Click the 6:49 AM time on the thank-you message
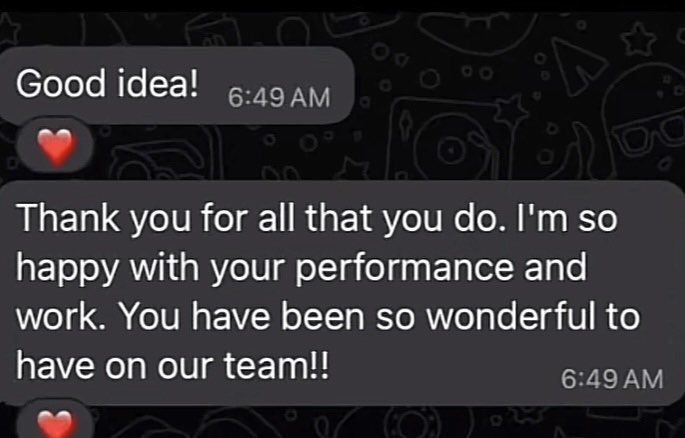This screenshot has height=438, width=685. coord(613,379)
